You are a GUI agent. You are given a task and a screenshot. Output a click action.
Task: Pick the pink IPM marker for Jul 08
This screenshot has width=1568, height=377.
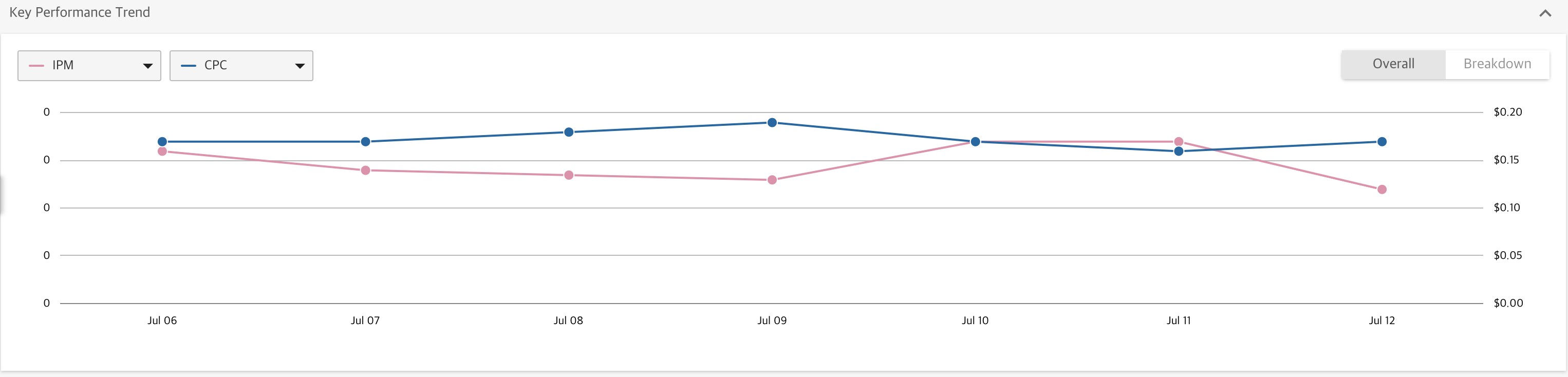tap(569, 175)
